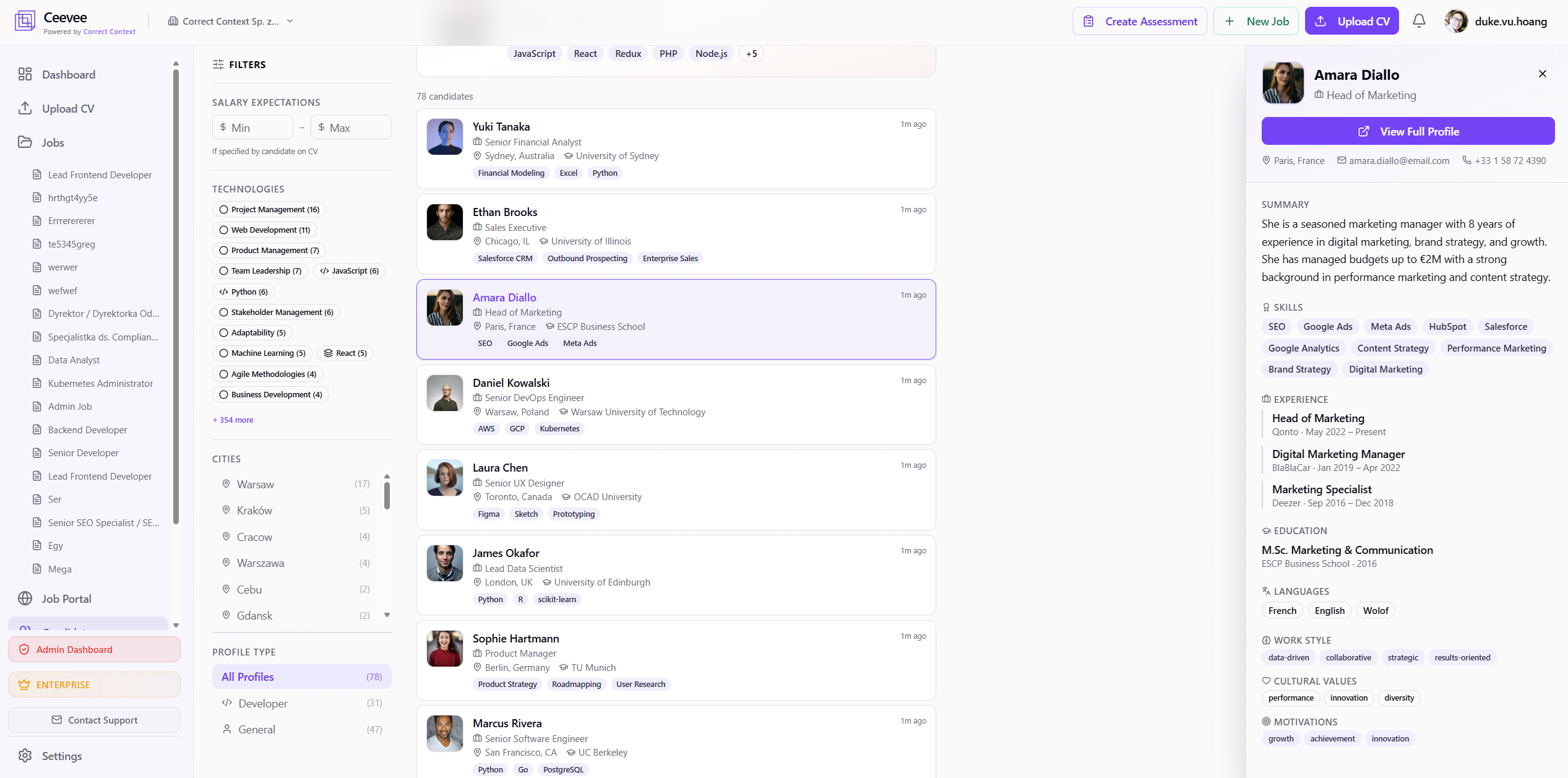Click the General profile type person icon
The image size is (1568, 778).
[x=227, y=729]
